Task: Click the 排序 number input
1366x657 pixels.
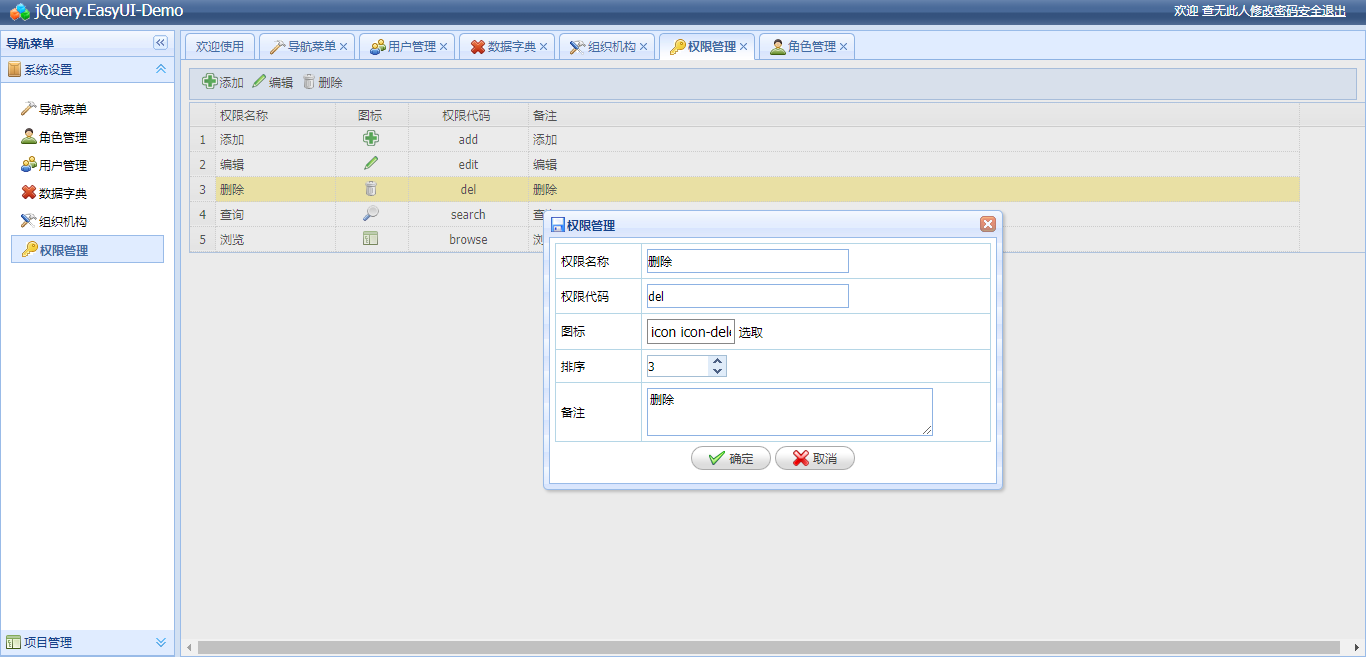Action: [x=678, y=366]
